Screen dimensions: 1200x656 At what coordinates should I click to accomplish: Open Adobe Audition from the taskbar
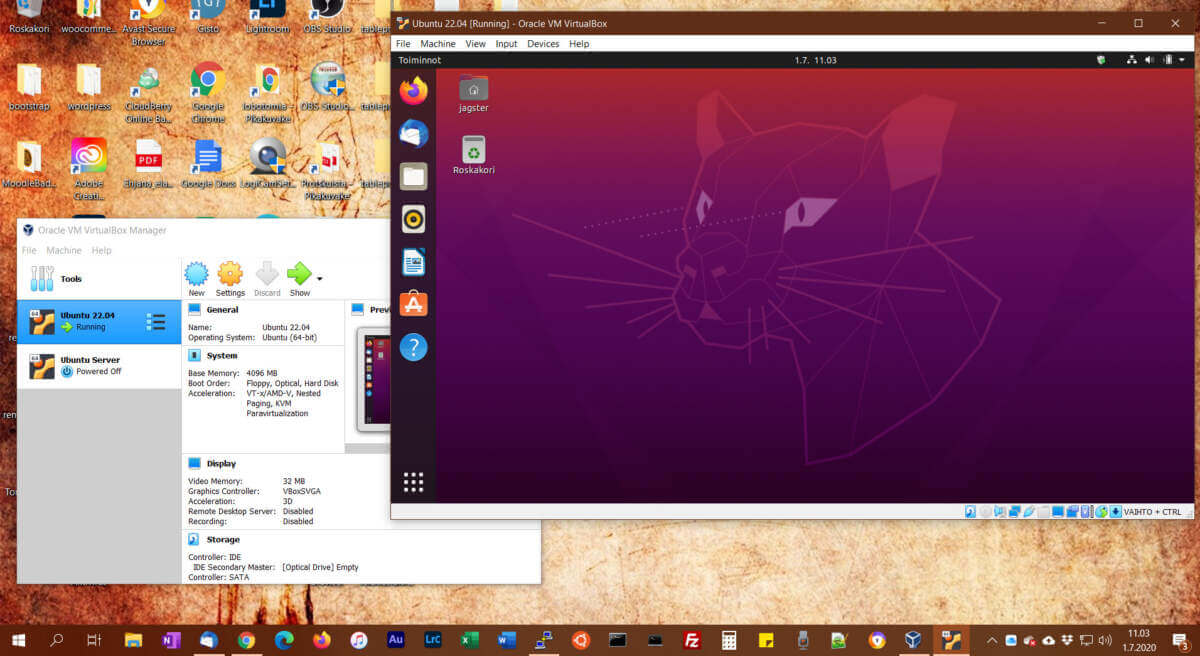click(395, 639)
